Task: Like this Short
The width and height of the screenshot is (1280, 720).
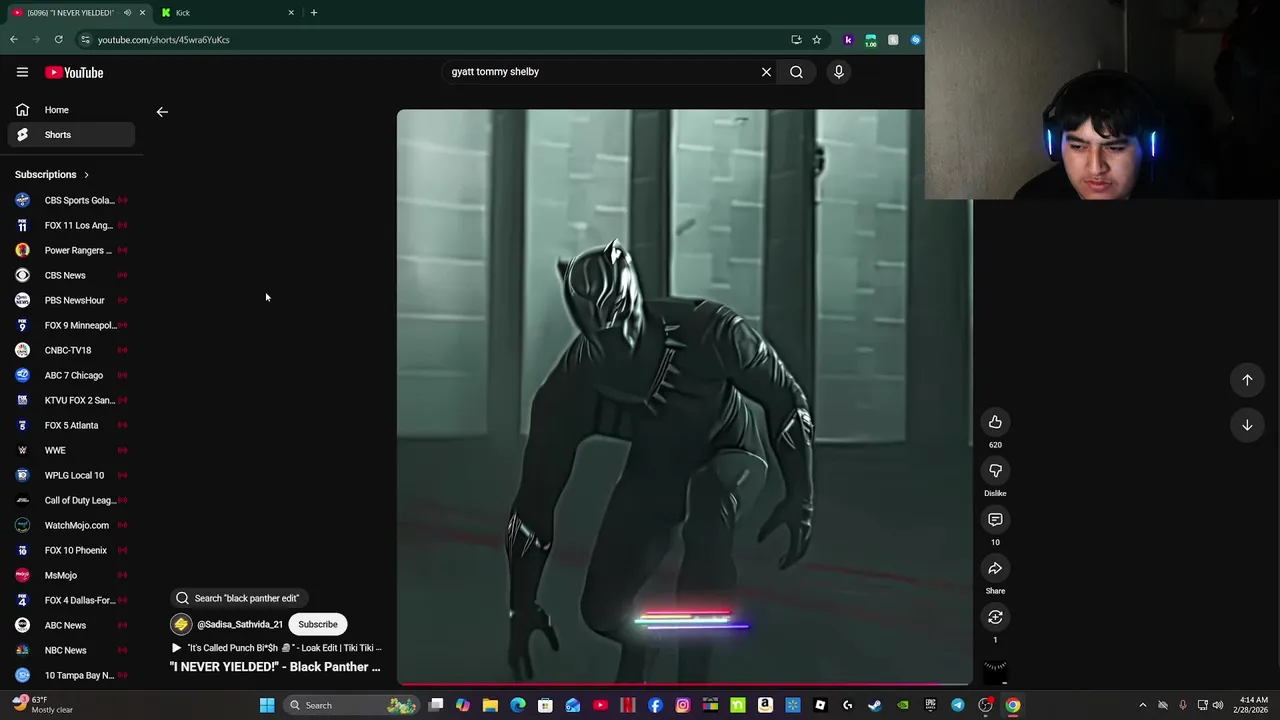Action: point(995,422)
